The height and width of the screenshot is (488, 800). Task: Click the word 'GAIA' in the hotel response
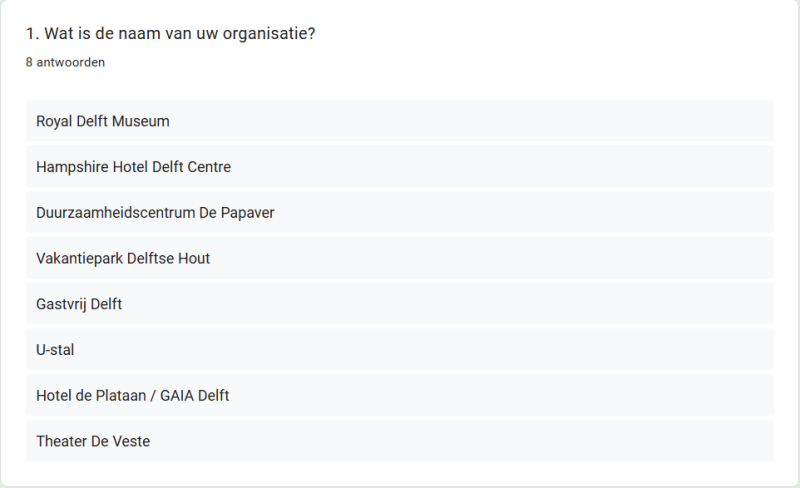click(x=176, y=395)
